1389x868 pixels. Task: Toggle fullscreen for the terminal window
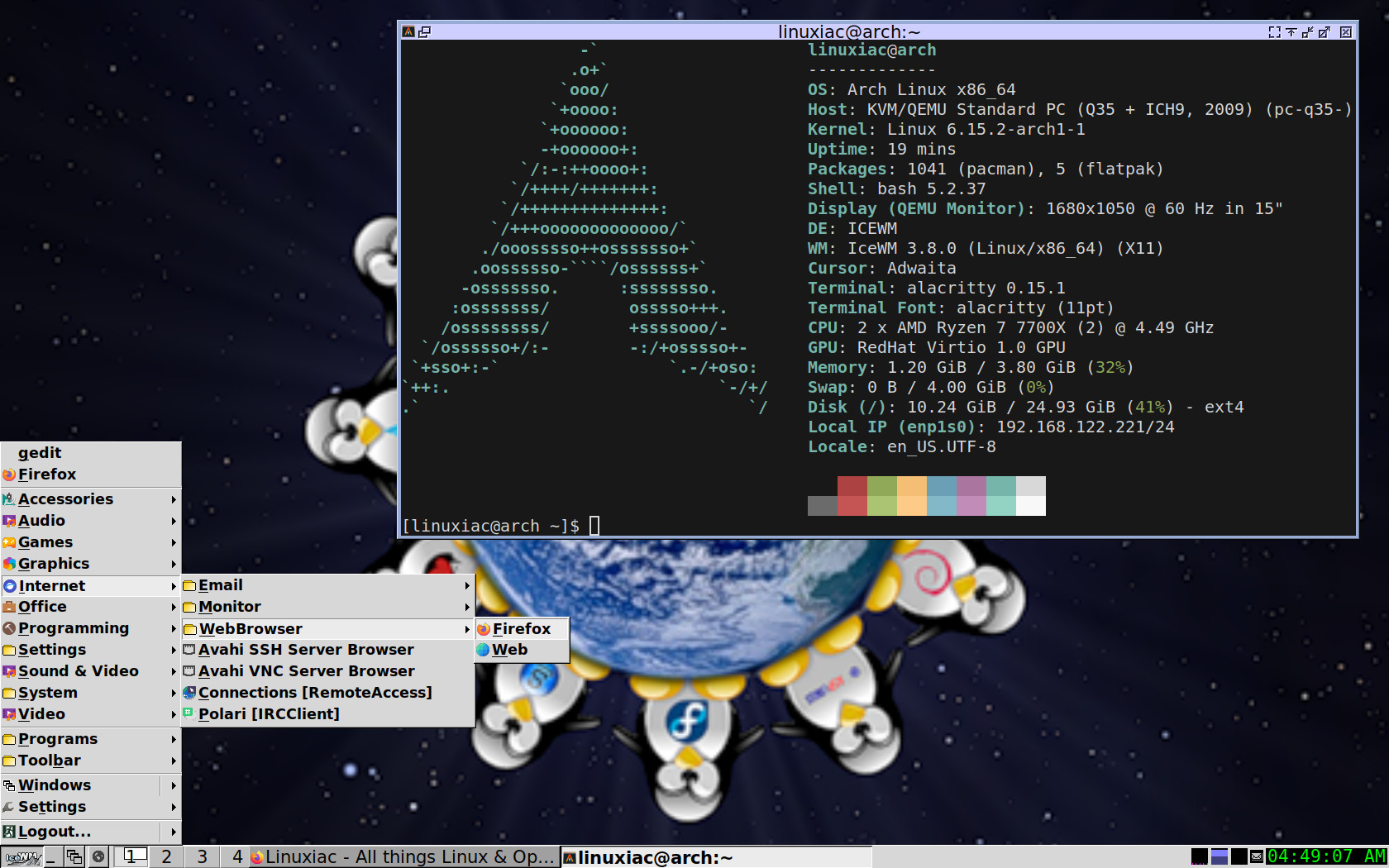coord(1274,32)
